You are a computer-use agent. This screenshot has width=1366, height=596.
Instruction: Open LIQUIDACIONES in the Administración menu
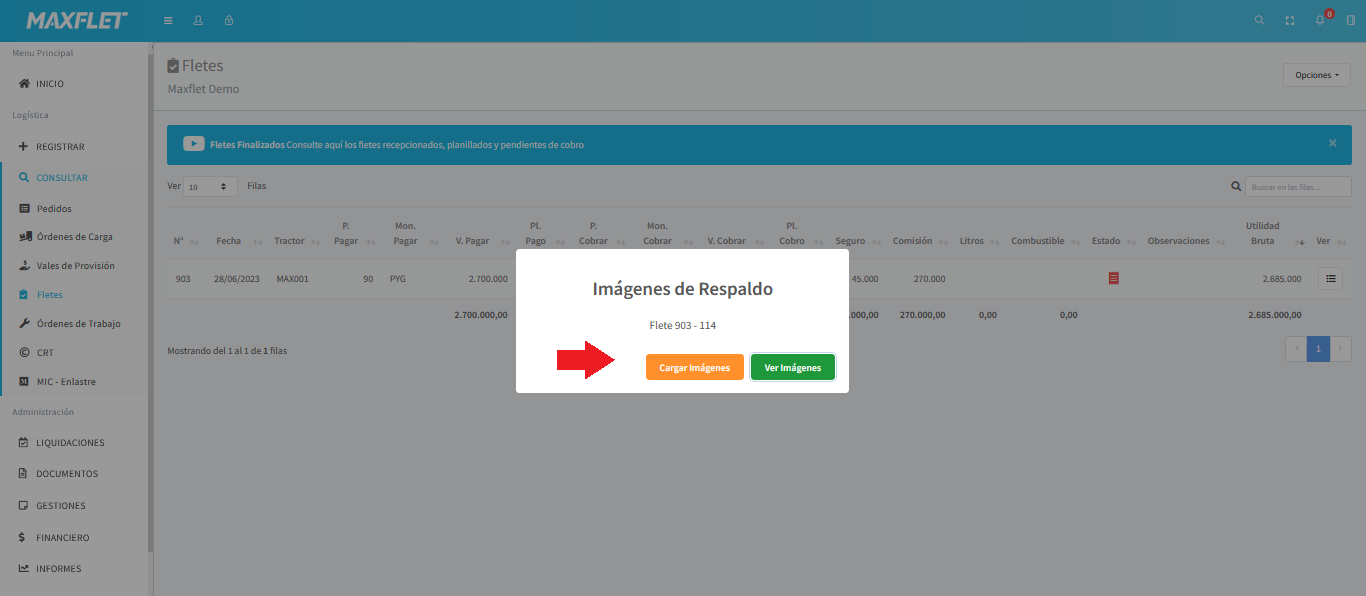(x=70, y=443)
